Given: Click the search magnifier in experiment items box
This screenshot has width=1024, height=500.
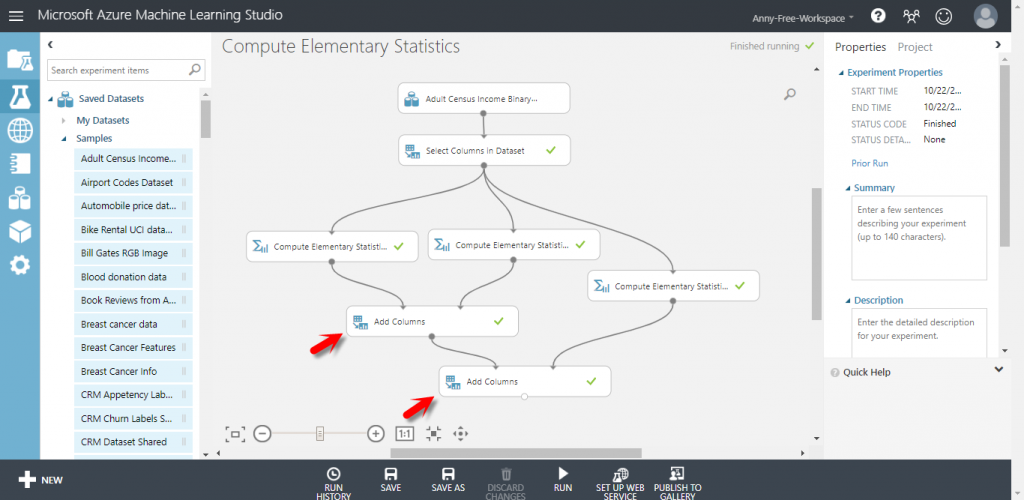Looking at the screenshot, I should point(195,70).
